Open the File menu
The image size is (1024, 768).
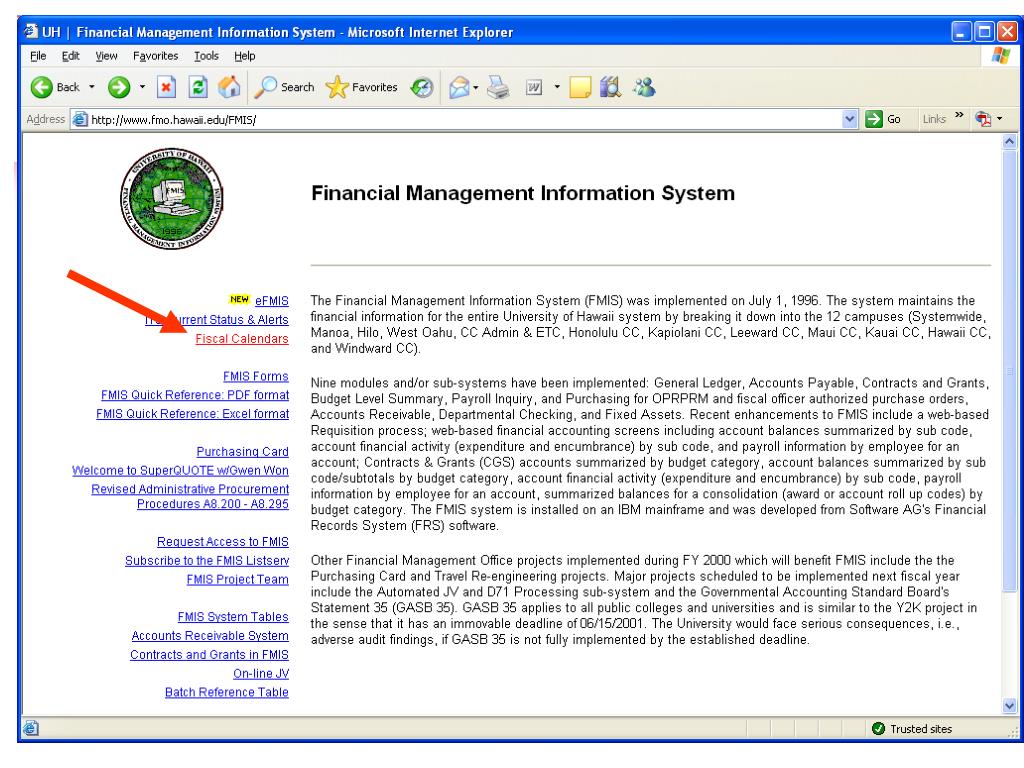click(x=38, y=56)
